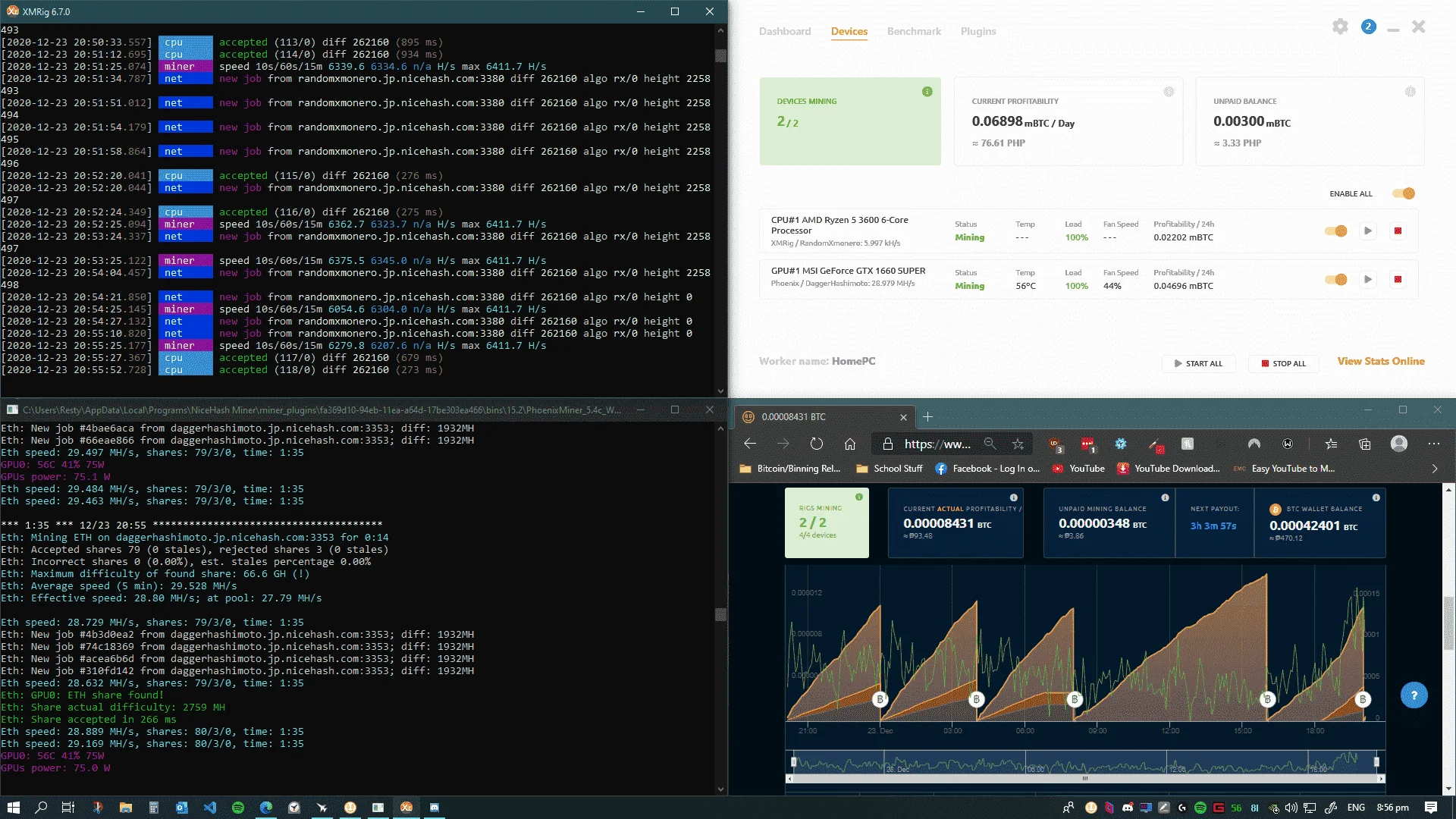Switch to the Plugins tab
This screenshot has height=819, width=1456.
978,31
